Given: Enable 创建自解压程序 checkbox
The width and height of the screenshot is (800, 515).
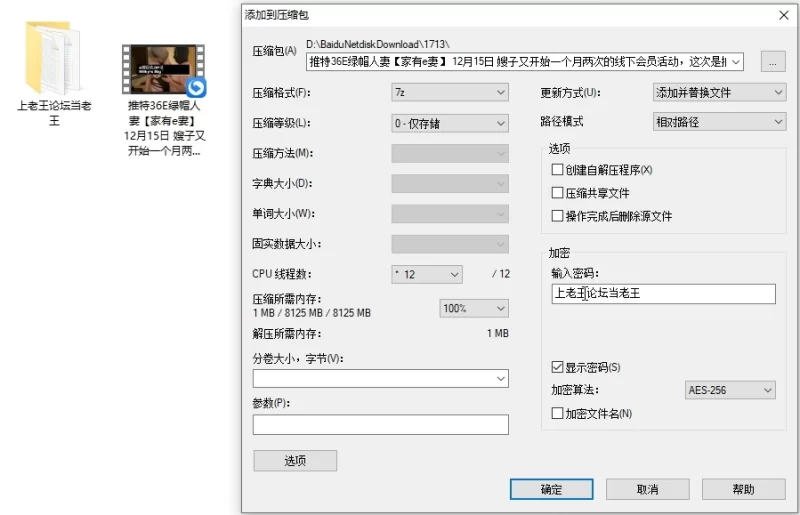Looking at the screenshot, I should [557, 169].
